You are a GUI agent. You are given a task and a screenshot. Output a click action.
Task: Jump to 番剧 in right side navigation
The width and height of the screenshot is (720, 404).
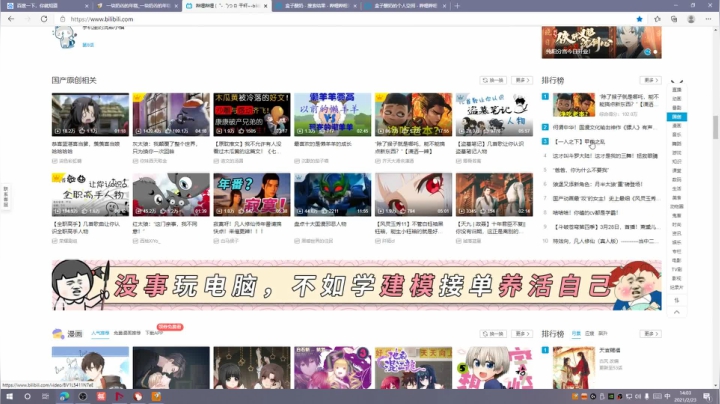tap(676, 108)
